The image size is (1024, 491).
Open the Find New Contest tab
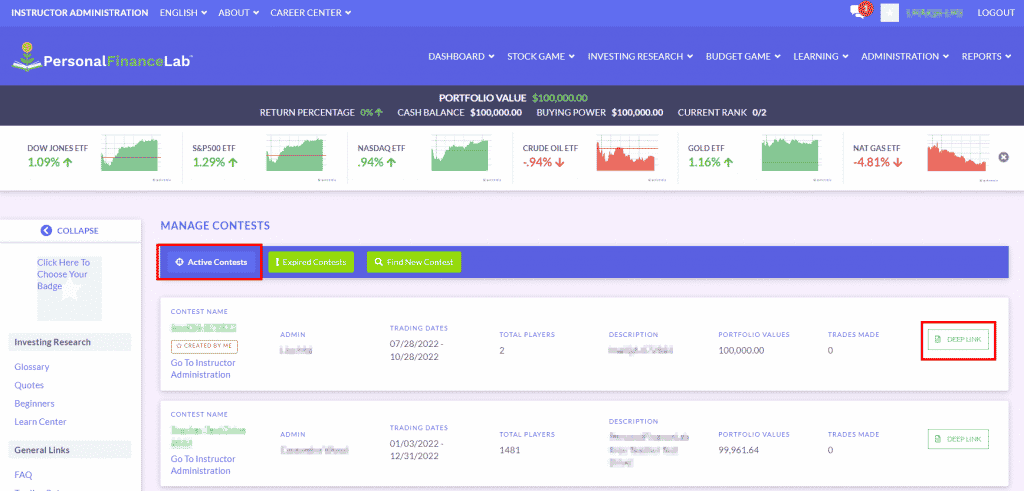tap(414, 262)
